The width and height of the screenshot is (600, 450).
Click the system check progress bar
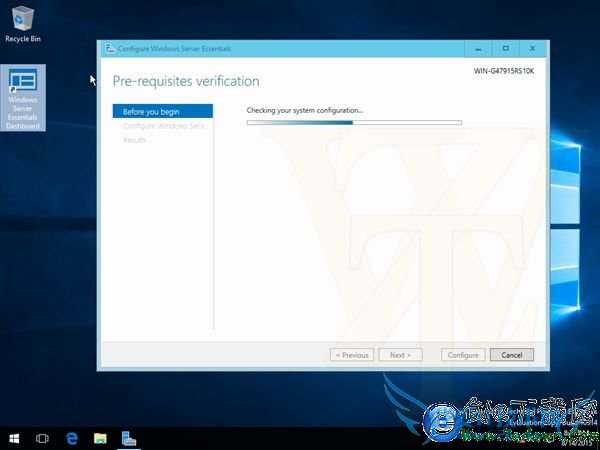tap(354, 122)
